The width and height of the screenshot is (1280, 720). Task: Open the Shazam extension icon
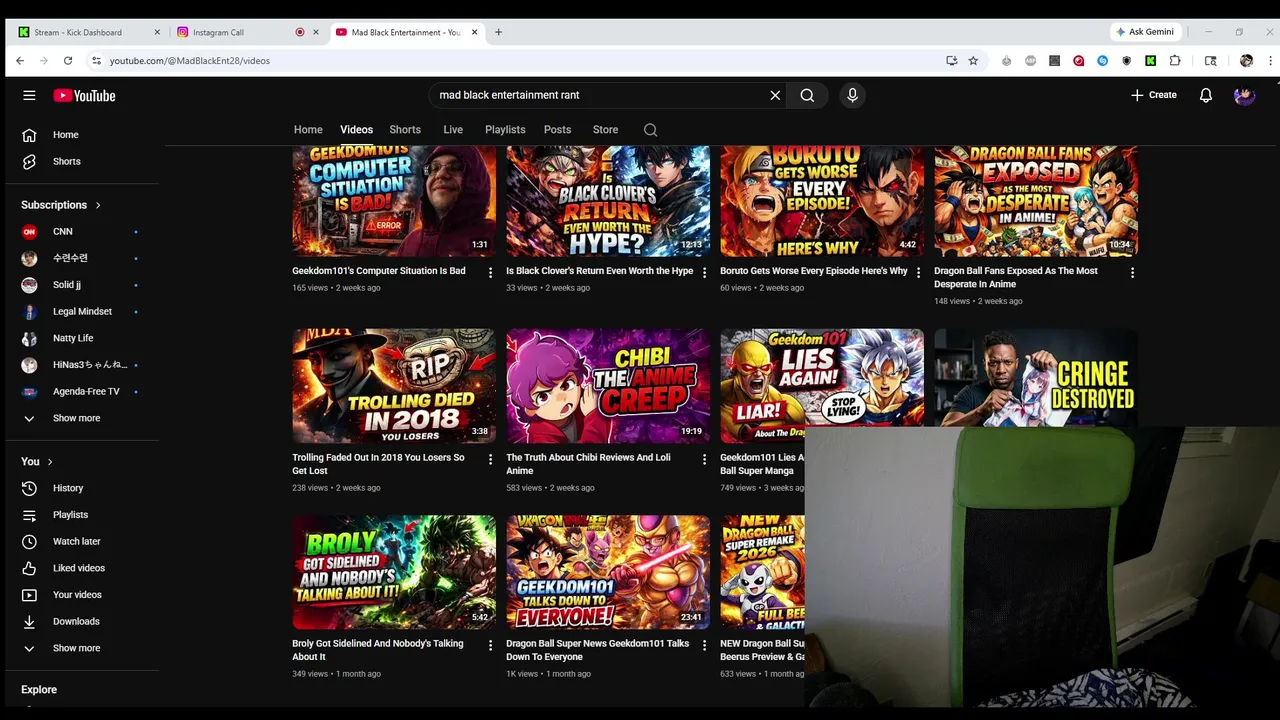coord(1103,61)
